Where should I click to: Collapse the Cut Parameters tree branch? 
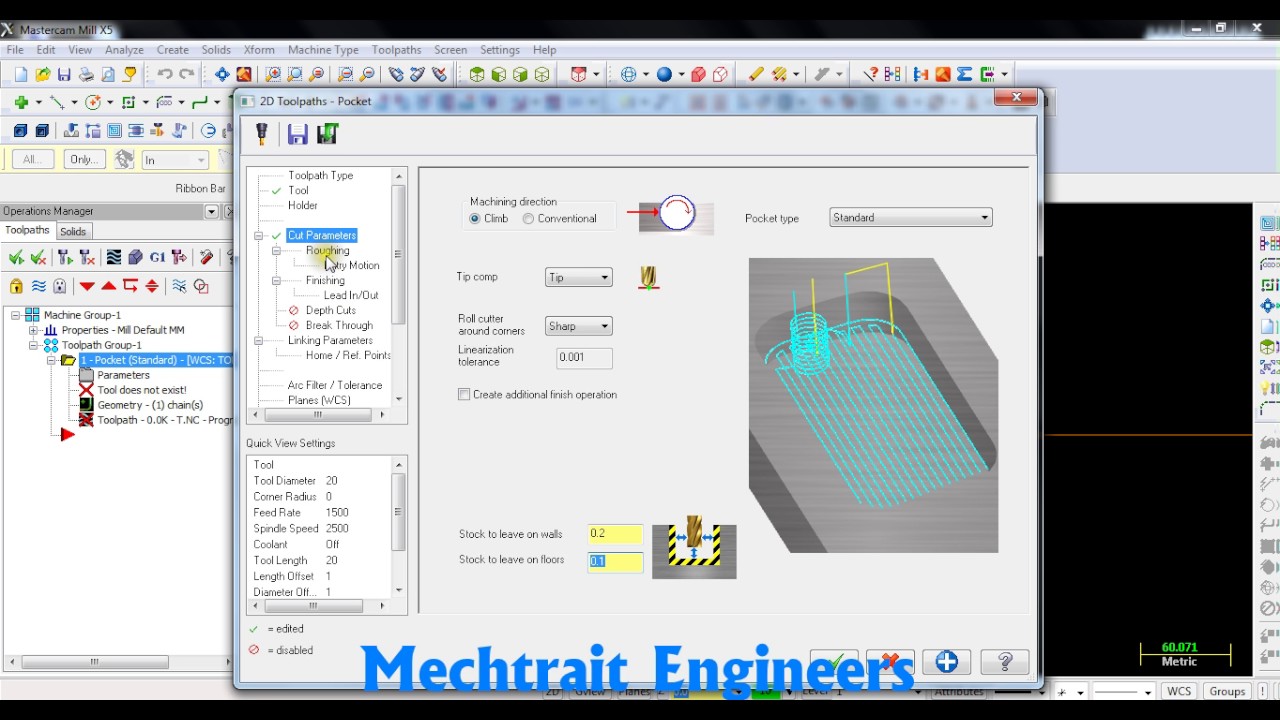coord(259,236)
